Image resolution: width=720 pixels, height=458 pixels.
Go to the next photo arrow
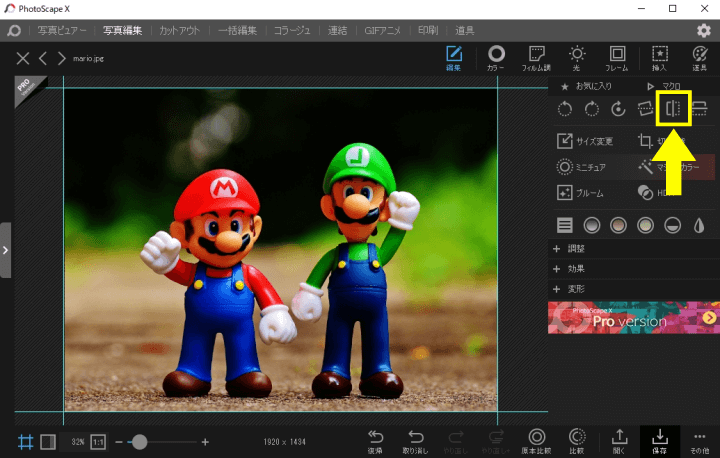62,58
